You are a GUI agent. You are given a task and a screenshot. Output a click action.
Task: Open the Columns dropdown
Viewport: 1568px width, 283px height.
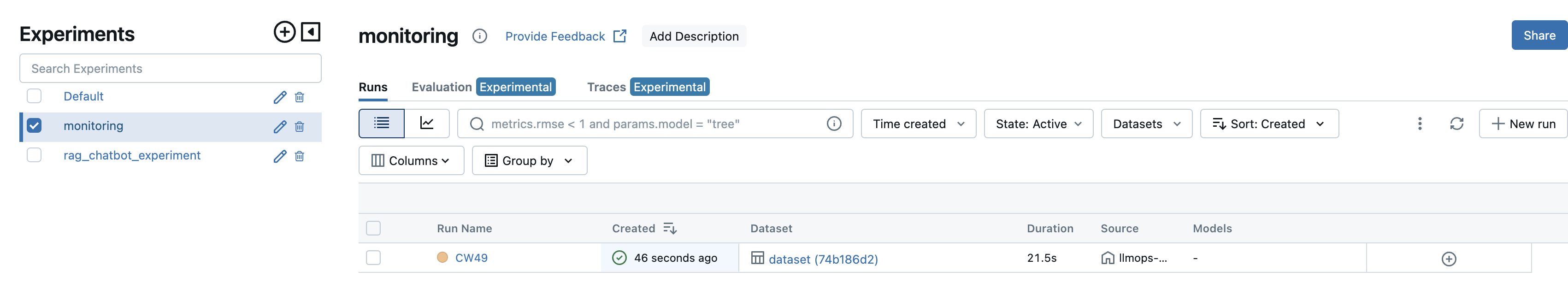click(x=411, y=161)
